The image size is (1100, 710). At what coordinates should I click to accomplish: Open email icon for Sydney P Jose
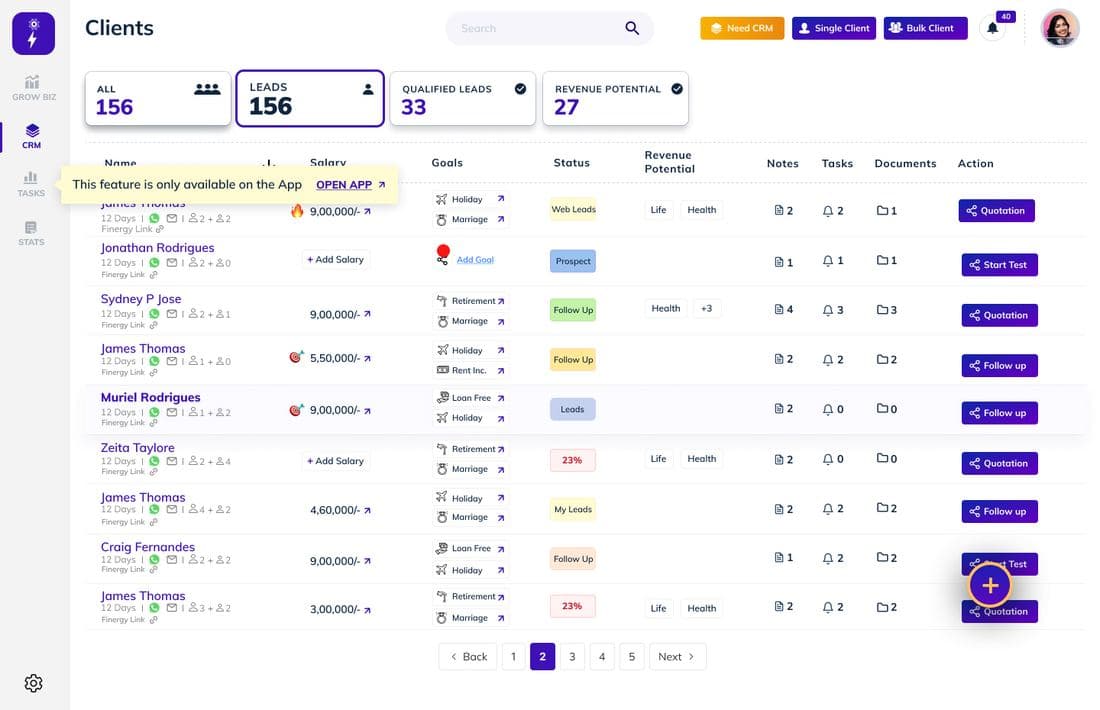[172, 314]
